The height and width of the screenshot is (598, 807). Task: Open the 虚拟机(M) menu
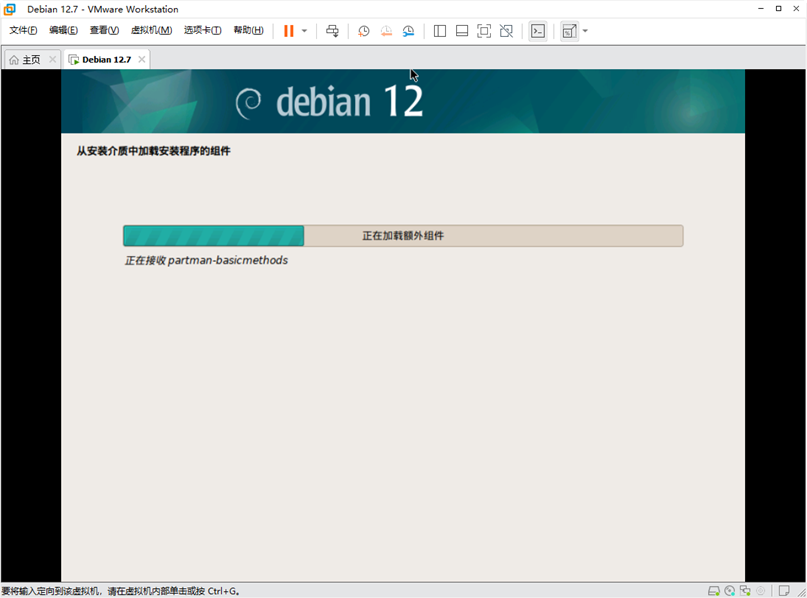(x=151, y=30)
